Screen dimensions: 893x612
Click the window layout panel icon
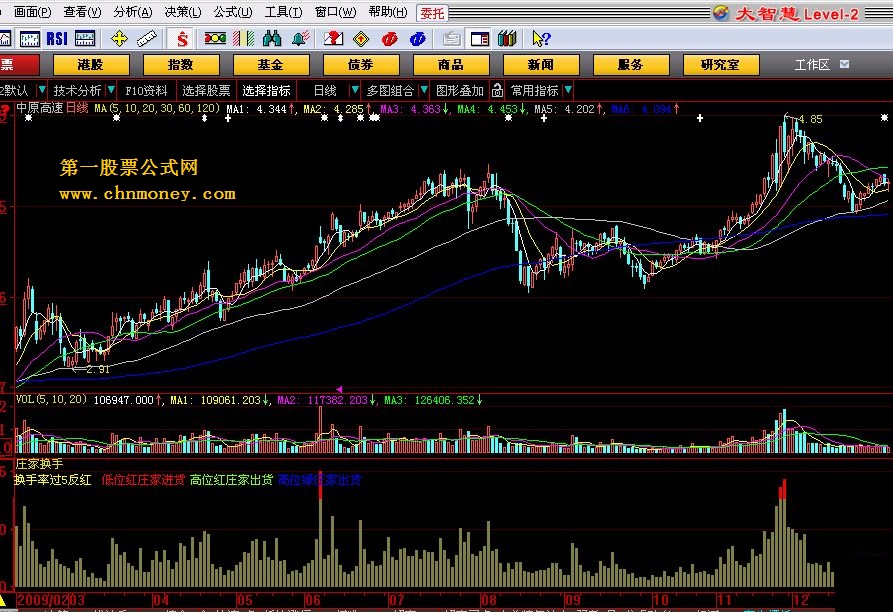pyautogui.click(x=480, y=39)
